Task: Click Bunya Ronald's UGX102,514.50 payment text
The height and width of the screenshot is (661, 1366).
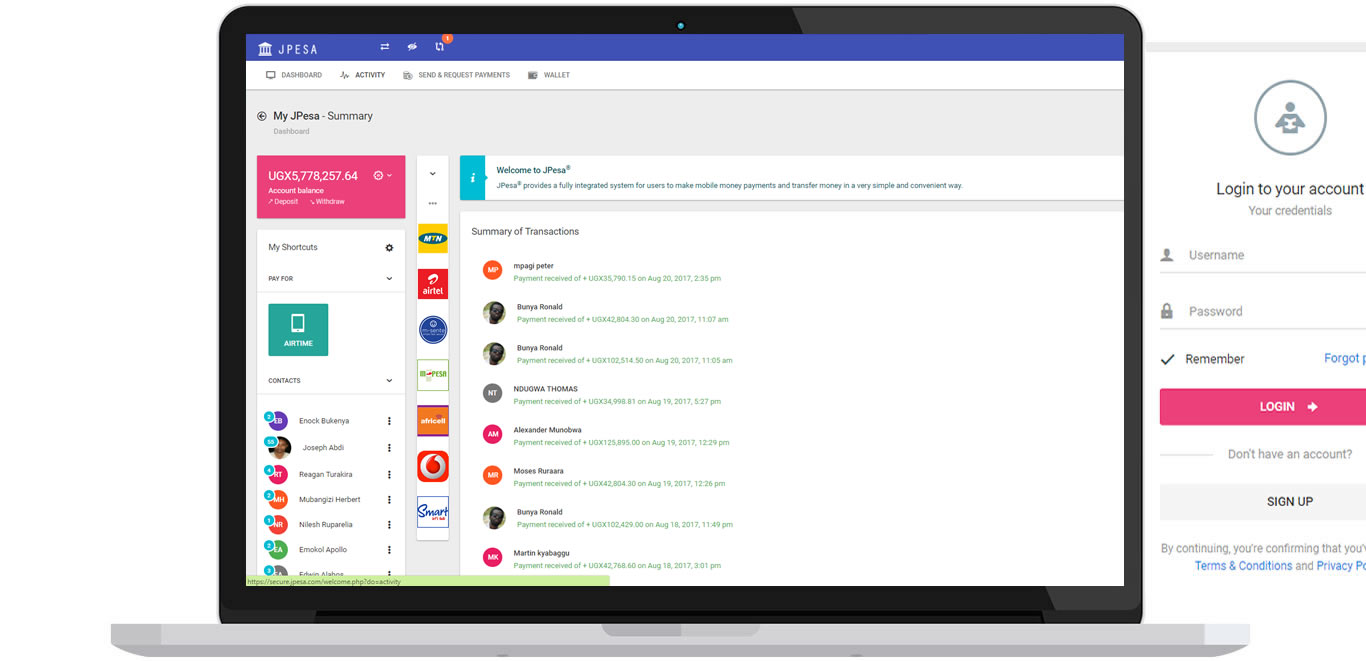Action: [x=625, y=361]
